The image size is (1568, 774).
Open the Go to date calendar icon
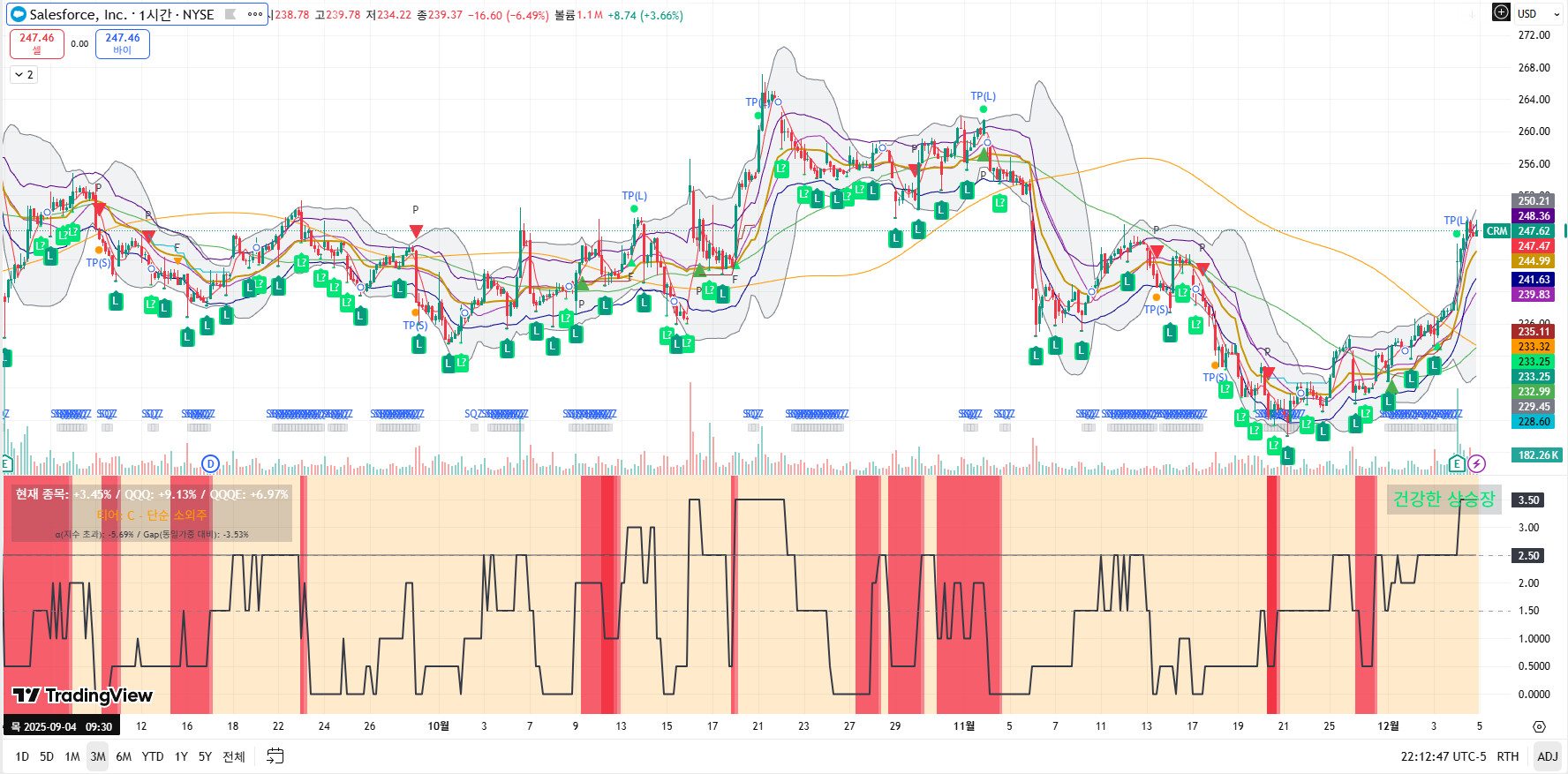275,756
